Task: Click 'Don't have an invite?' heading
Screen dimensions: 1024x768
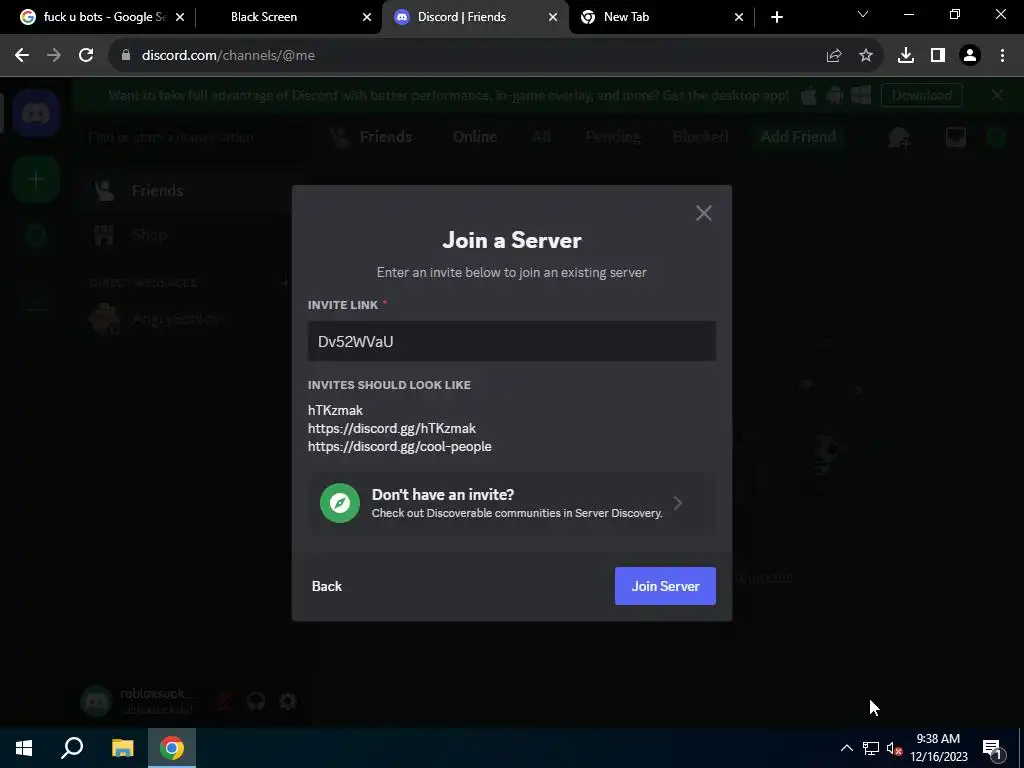Action: (443, 494)
